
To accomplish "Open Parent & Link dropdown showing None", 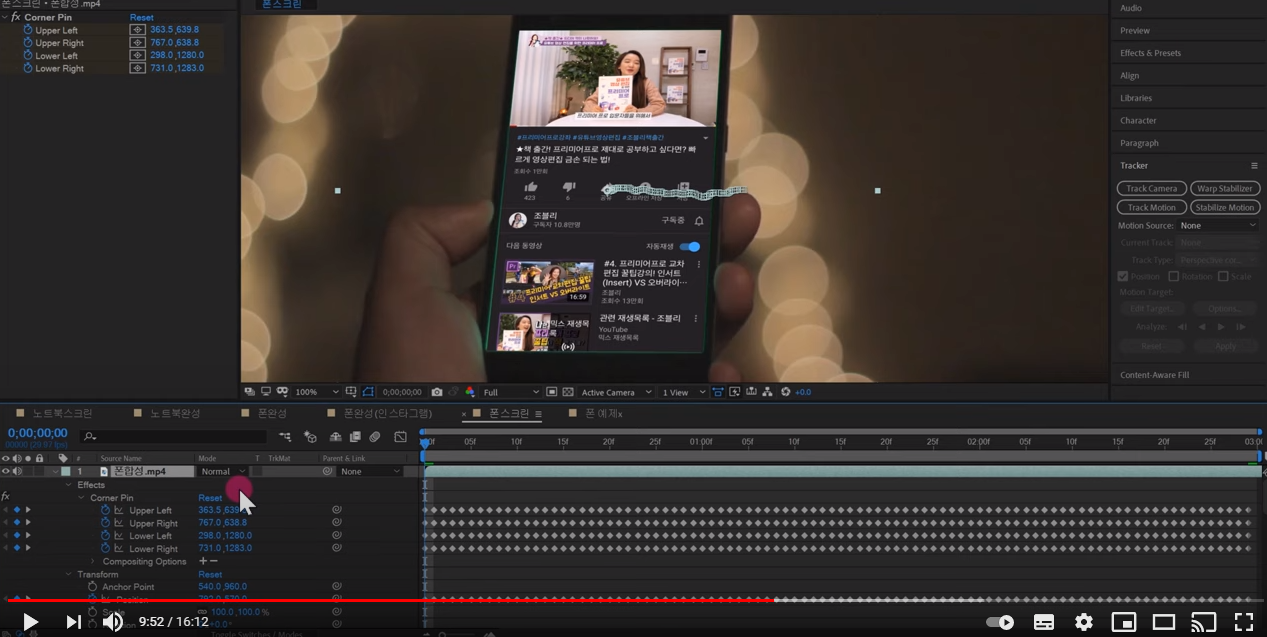I will (x=369, y=471).
